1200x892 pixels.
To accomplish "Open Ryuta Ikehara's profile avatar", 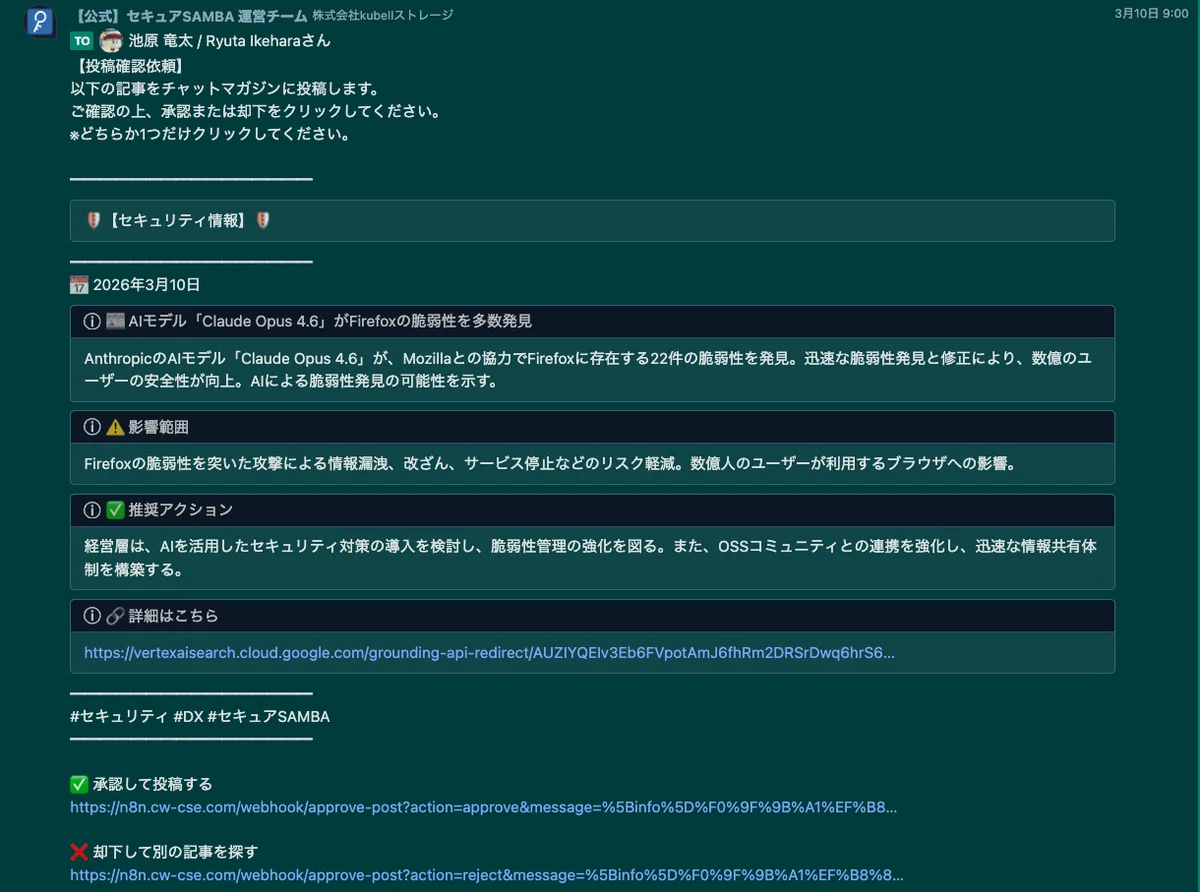I will click(x=112, y=41).
